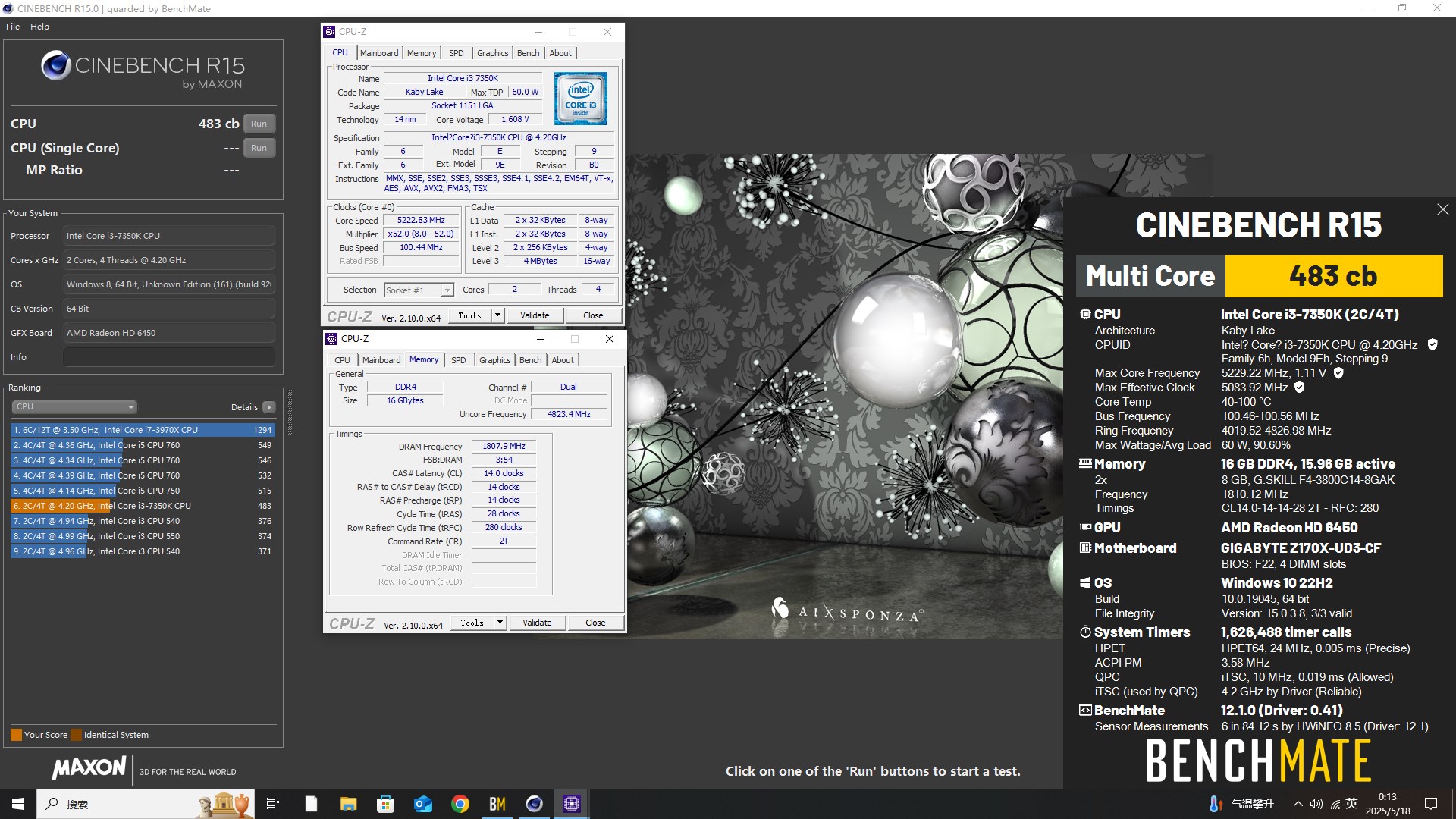Click the Windows search box
Screen dimensions: 1456x819
click(146, 804)
